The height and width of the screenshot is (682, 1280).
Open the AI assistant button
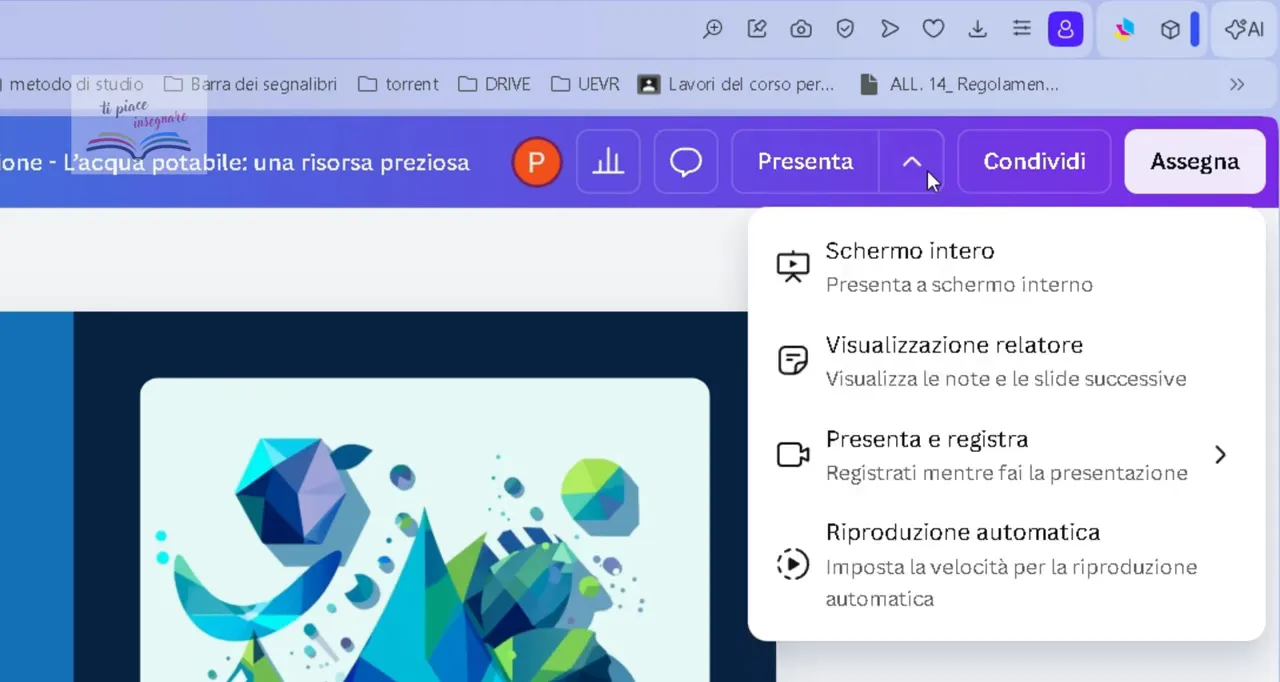point(1245,29)
